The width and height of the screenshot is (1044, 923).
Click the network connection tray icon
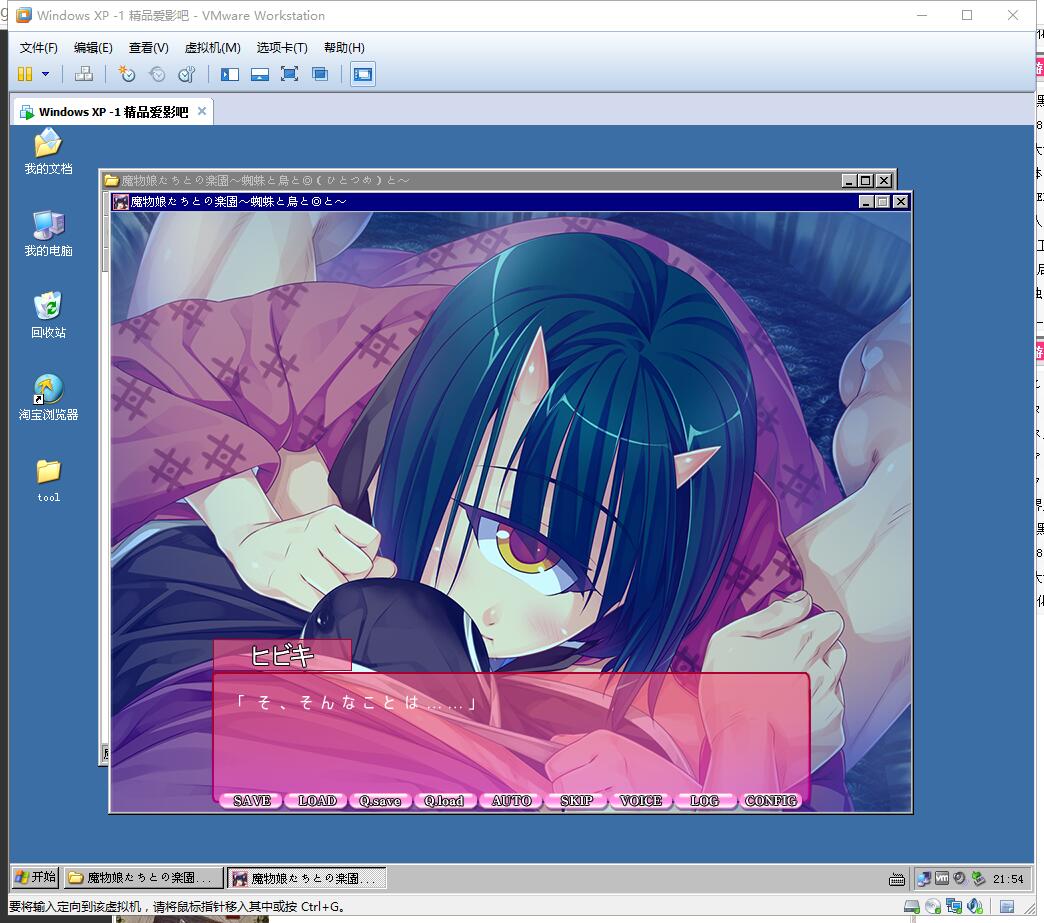923,879
